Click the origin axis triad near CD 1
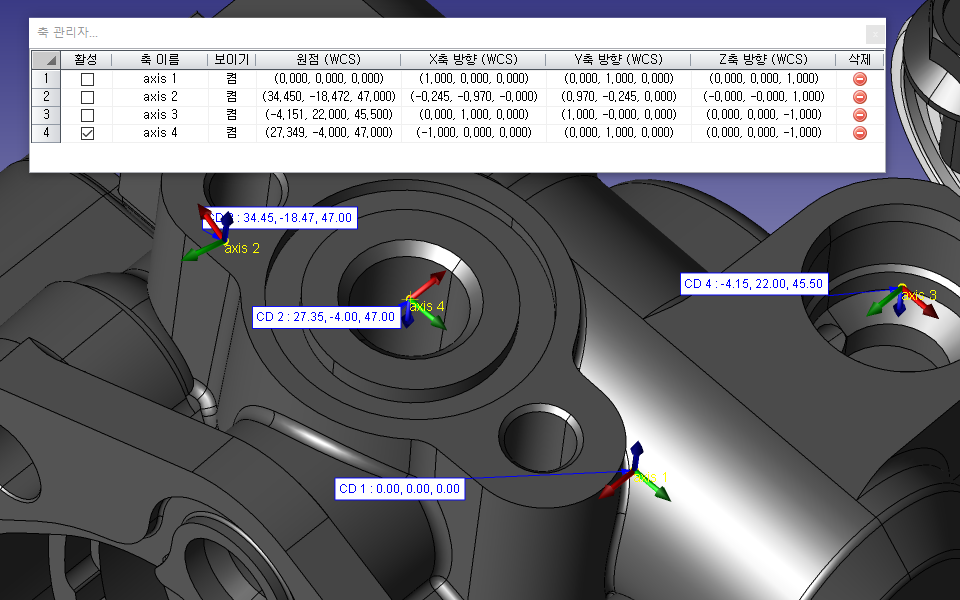The image size is (960, 600). [x=636, y=477]
